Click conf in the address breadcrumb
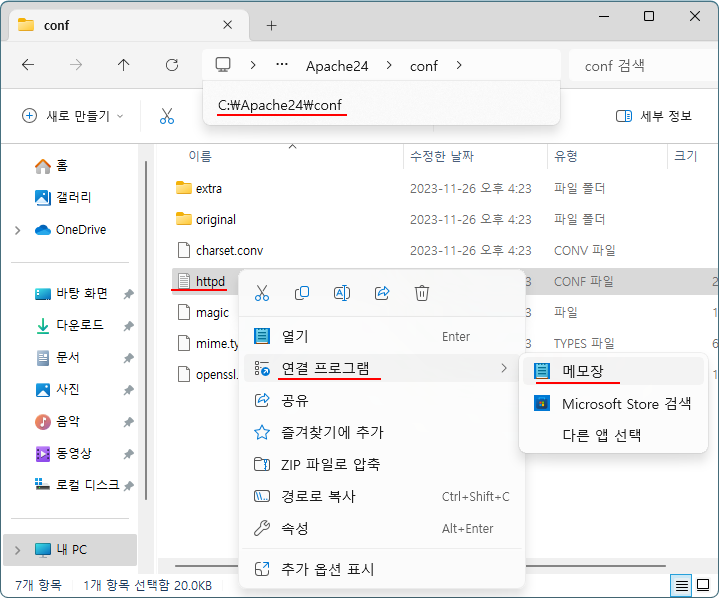 click(424, 66)
